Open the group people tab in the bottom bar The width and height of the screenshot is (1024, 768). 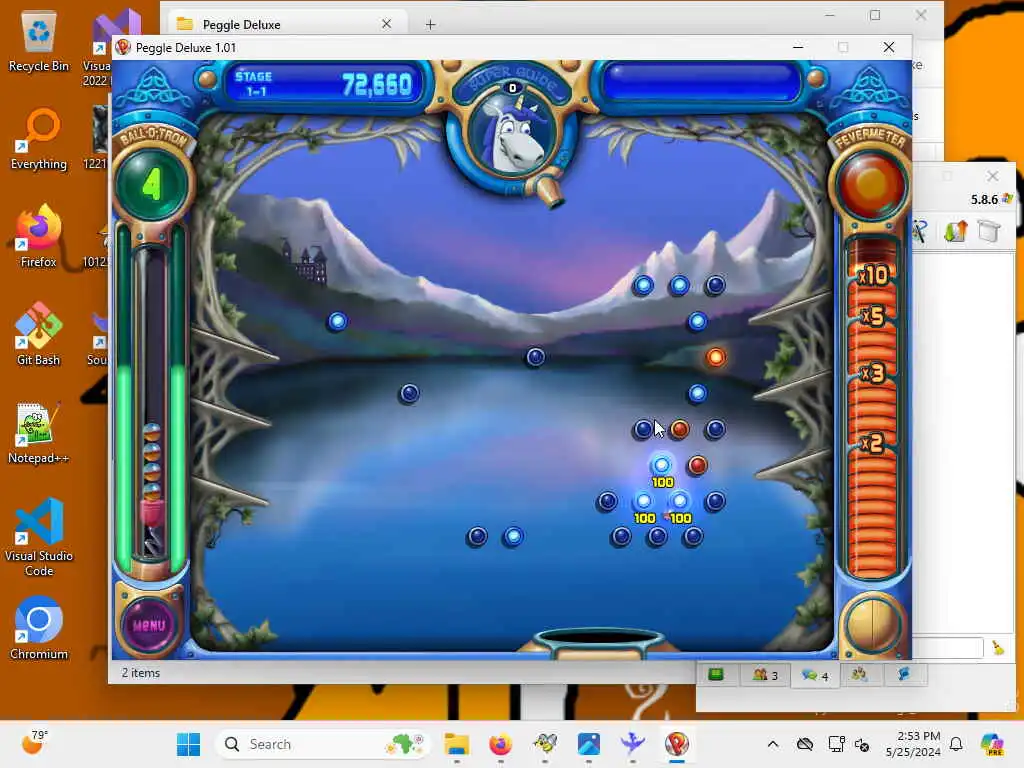[x=859, y=675]
